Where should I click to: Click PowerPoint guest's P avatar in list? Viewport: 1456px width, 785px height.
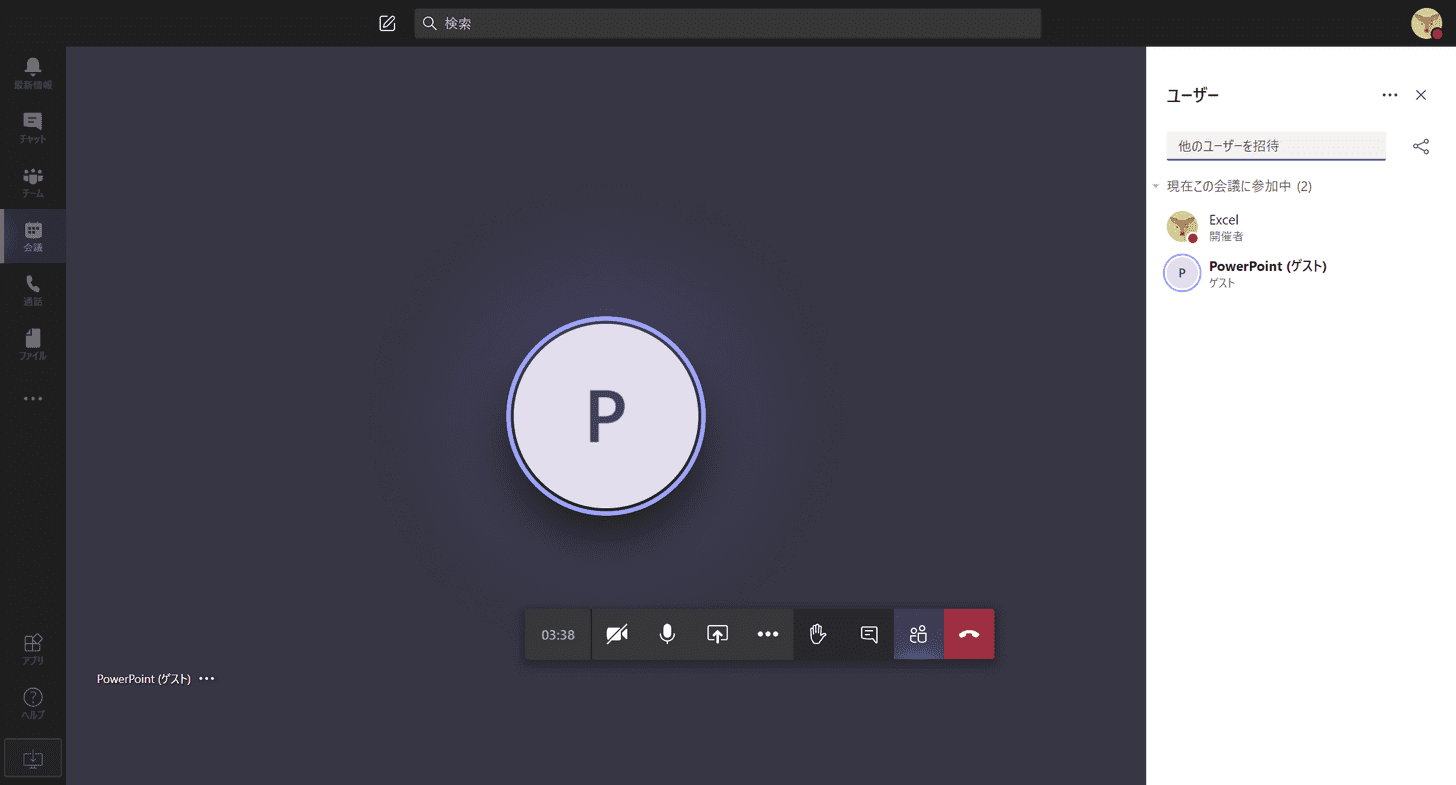click(1182, 273)
